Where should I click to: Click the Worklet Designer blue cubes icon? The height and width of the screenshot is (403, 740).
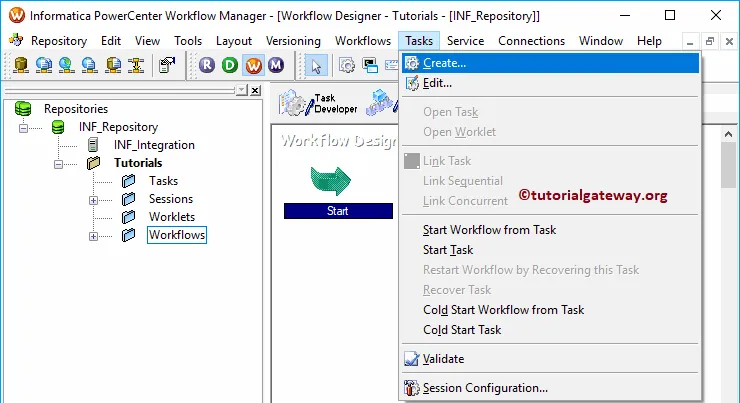point(381,103)
